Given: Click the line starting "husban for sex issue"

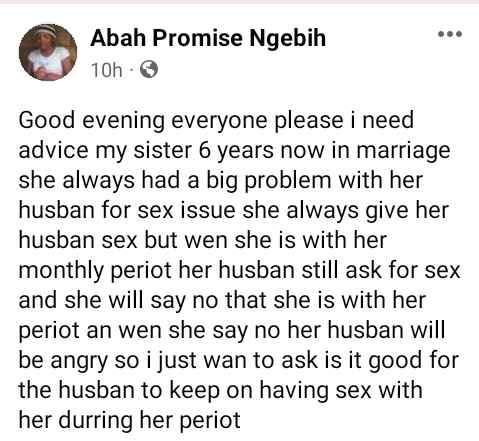Looking at the screenshot, I should click(234, 211).
